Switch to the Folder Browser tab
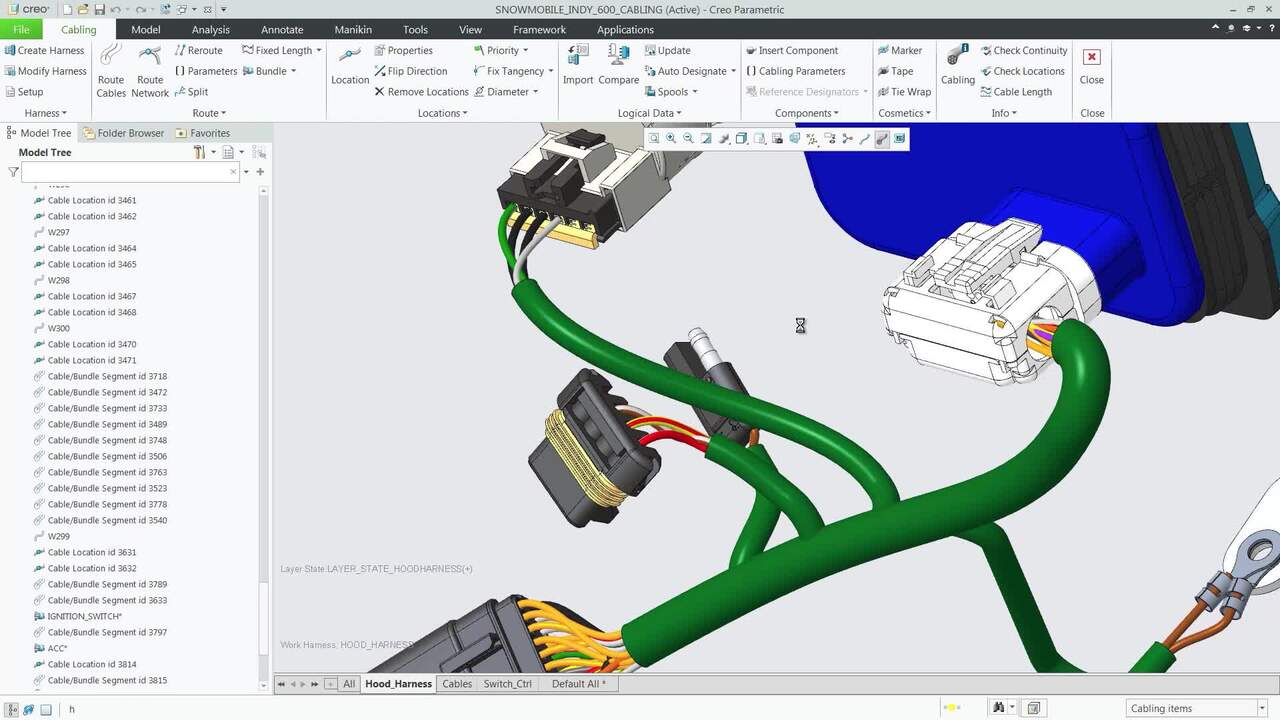This screenshot has width=1280, height=720. [x=122, y=133]
